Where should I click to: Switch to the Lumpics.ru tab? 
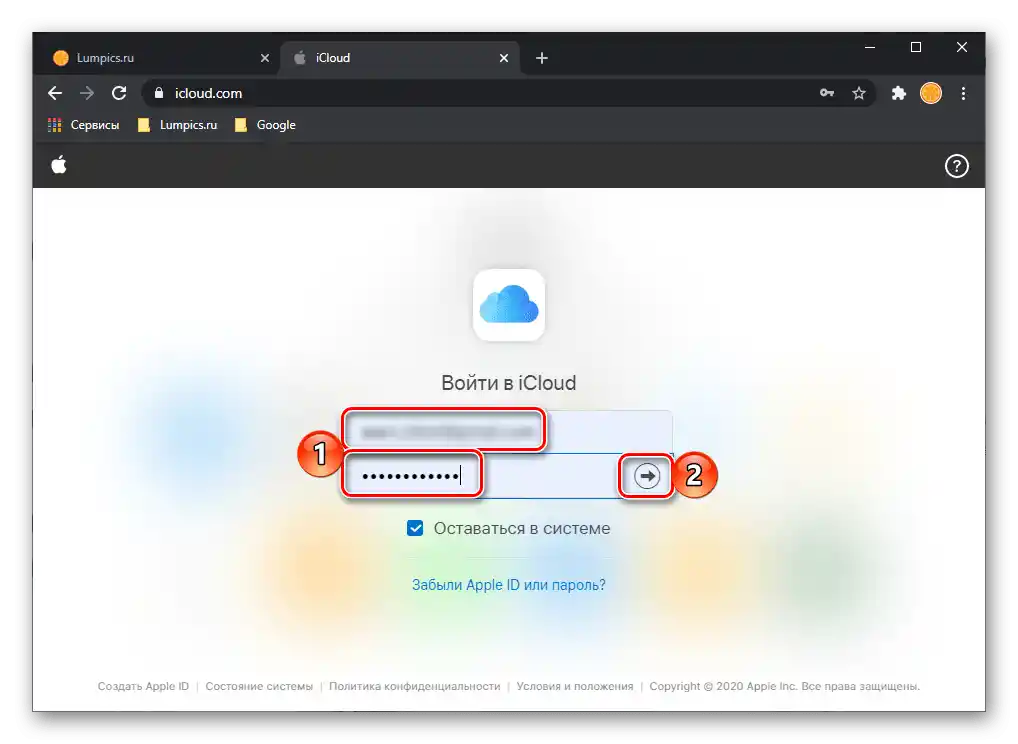(156, 58)
